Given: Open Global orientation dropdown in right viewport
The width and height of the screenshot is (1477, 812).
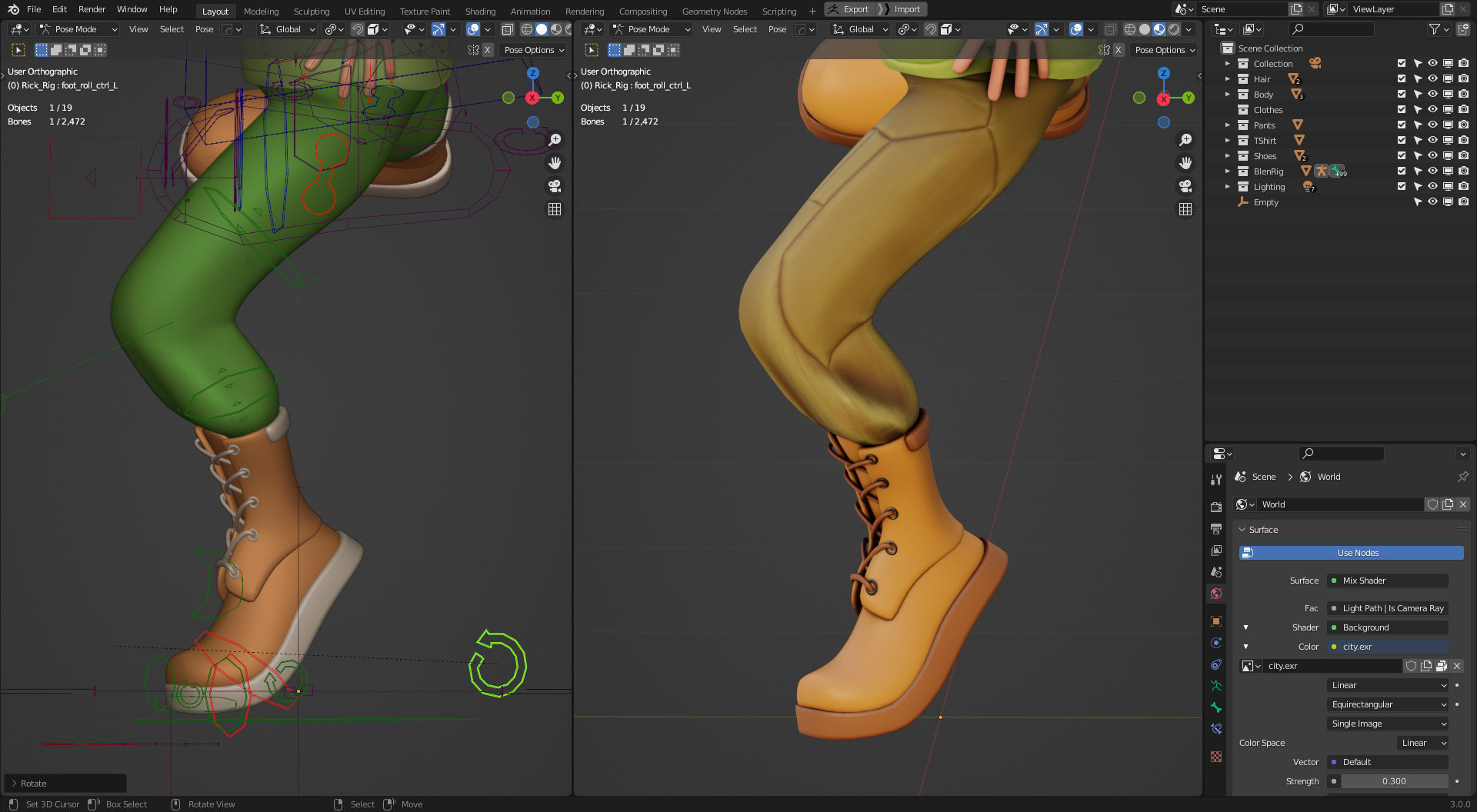Looking at the screenshot, I should coord(861,29).
